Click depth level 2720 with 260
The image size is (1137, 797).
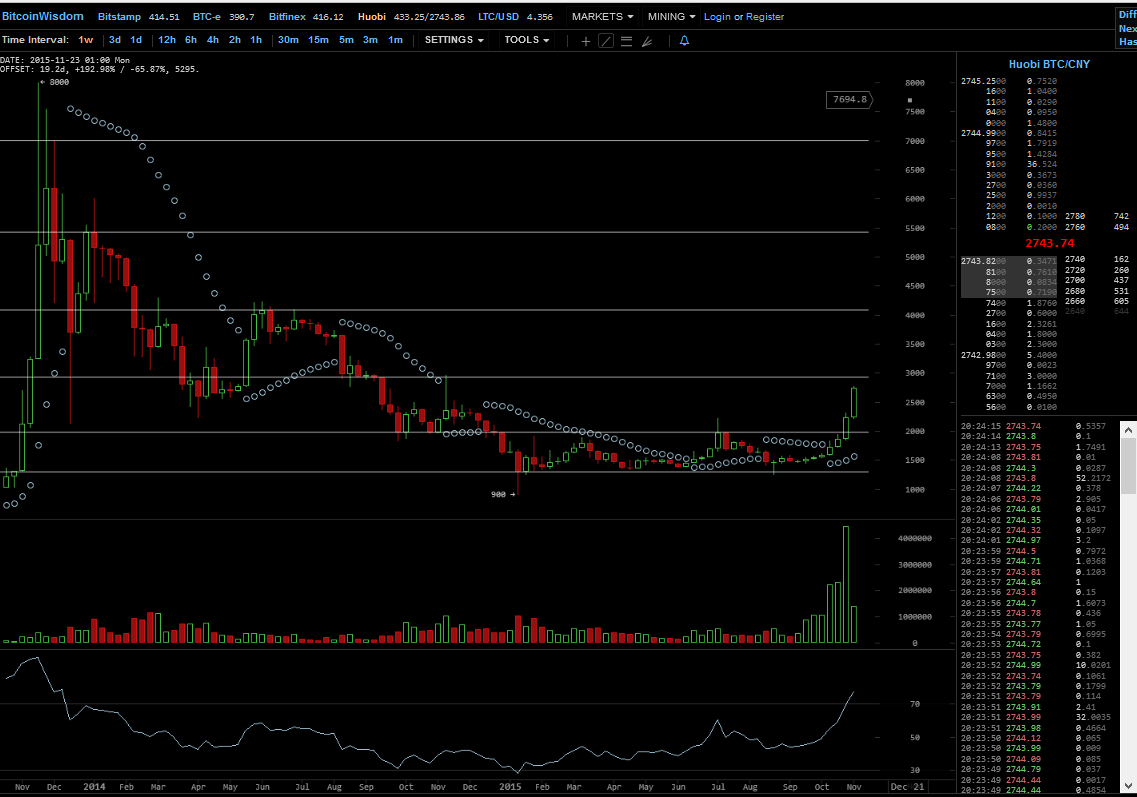(x=1096, y=270)
